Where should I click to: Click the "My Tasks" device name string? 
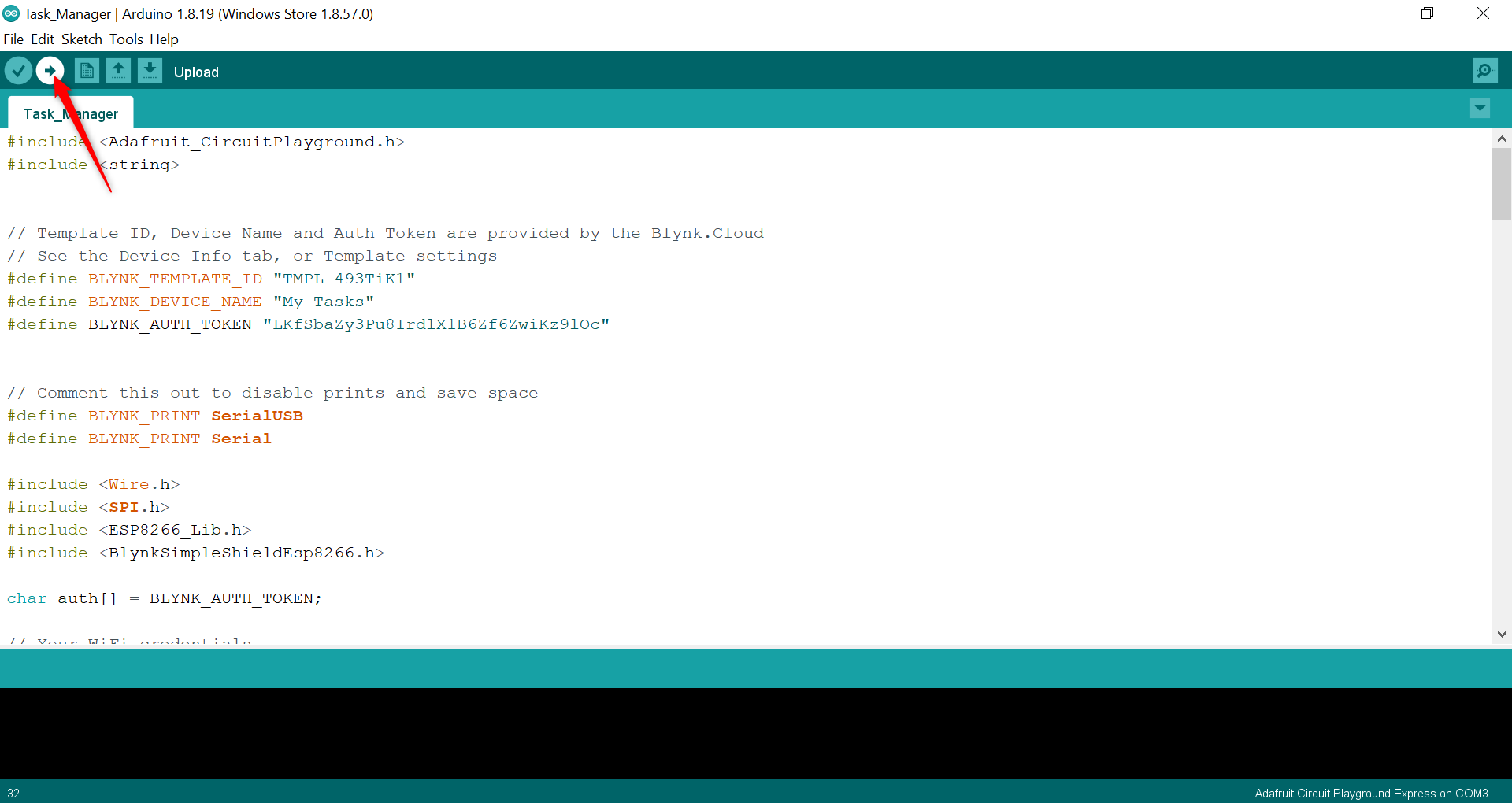pos(324,302)
